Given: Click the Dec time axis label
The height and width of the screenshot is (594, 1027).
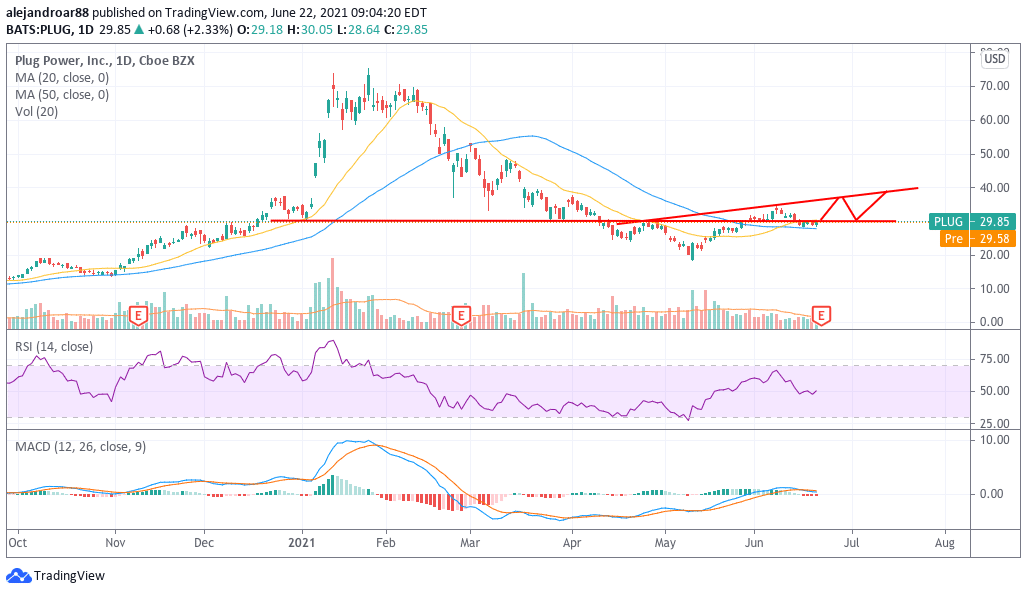Looking at the screenshot, I should pos(204,543).
